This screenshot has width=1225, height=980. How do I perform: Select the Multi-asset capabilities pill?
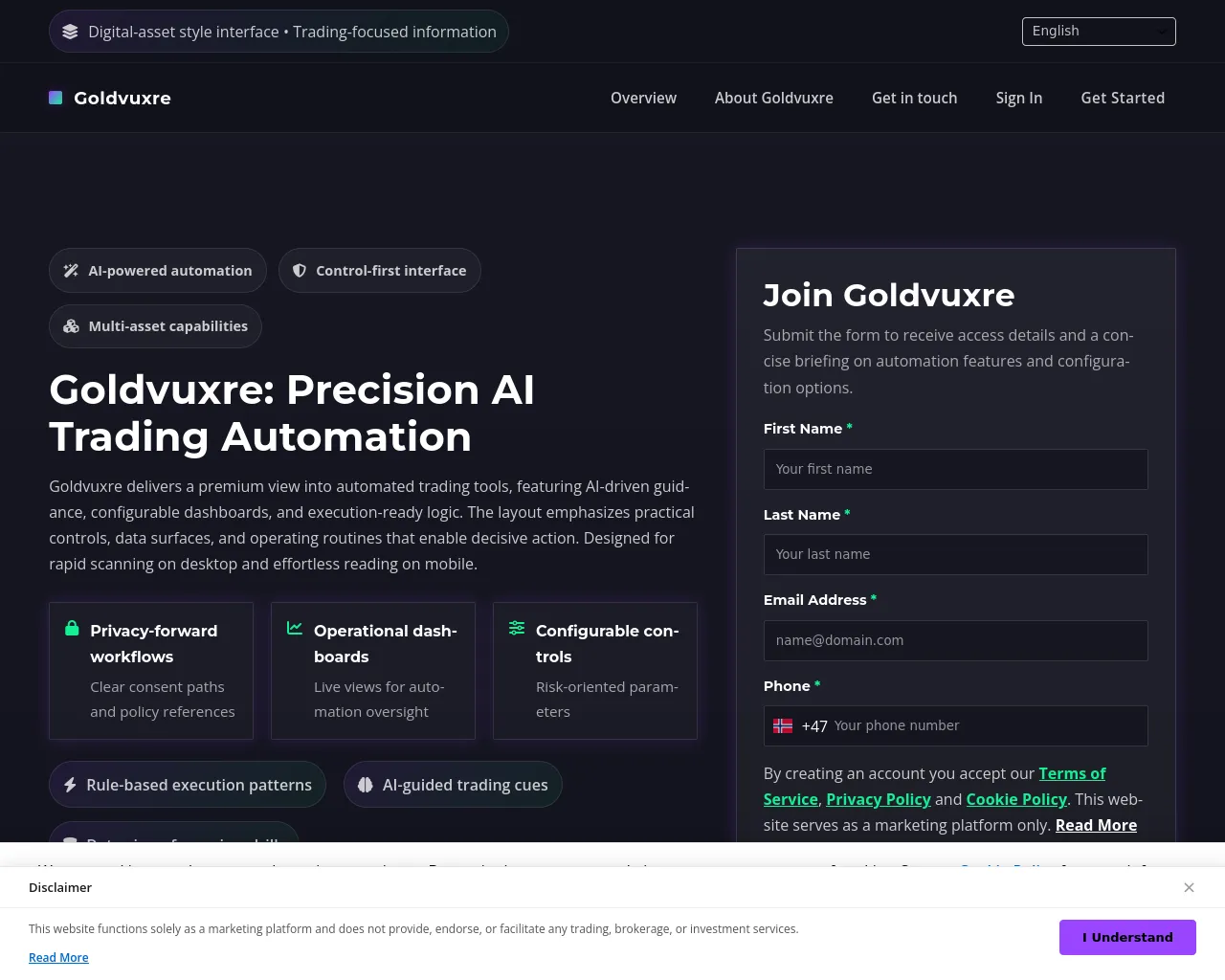[155, 326]
